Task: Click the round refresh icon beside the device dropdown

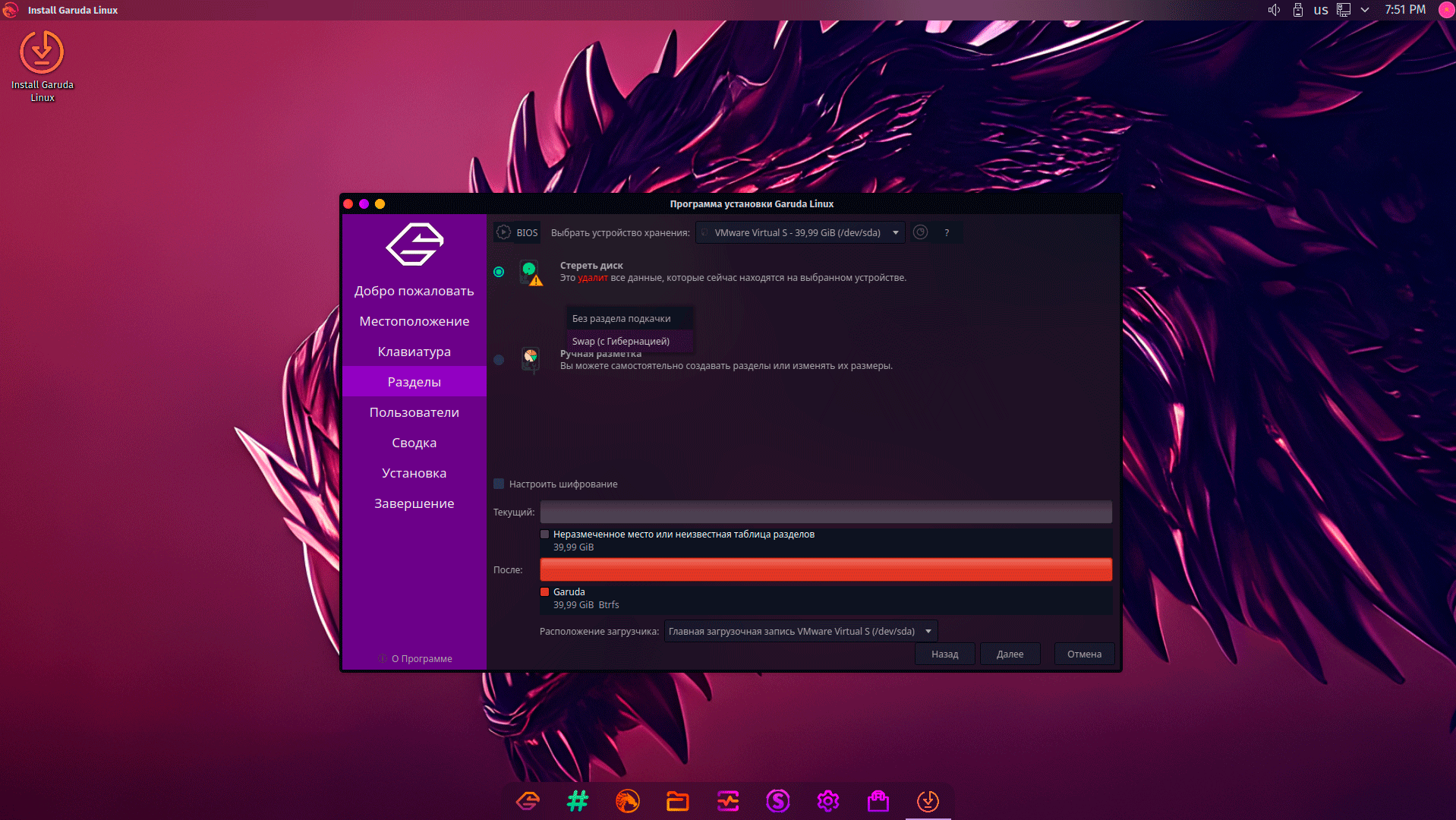Action: tap(920, 232)
